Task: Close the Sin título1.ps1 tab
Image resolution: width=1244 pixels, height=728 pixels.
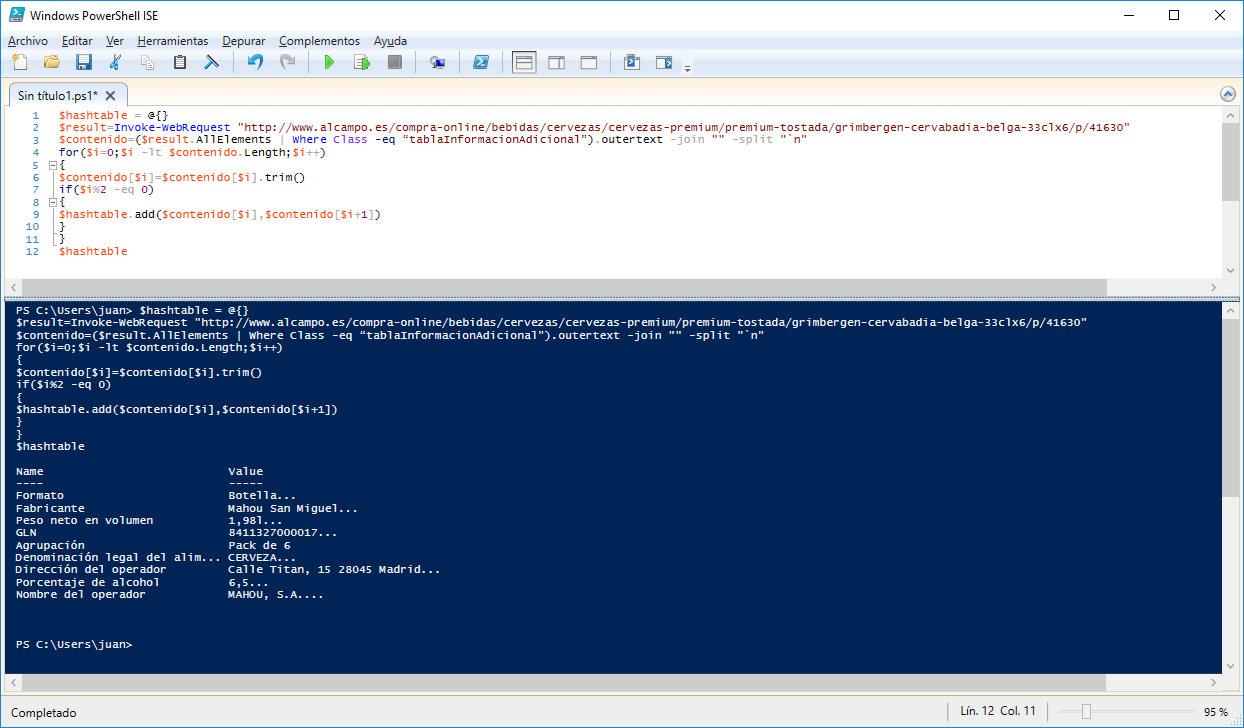Action: click(x=110, y=96)
